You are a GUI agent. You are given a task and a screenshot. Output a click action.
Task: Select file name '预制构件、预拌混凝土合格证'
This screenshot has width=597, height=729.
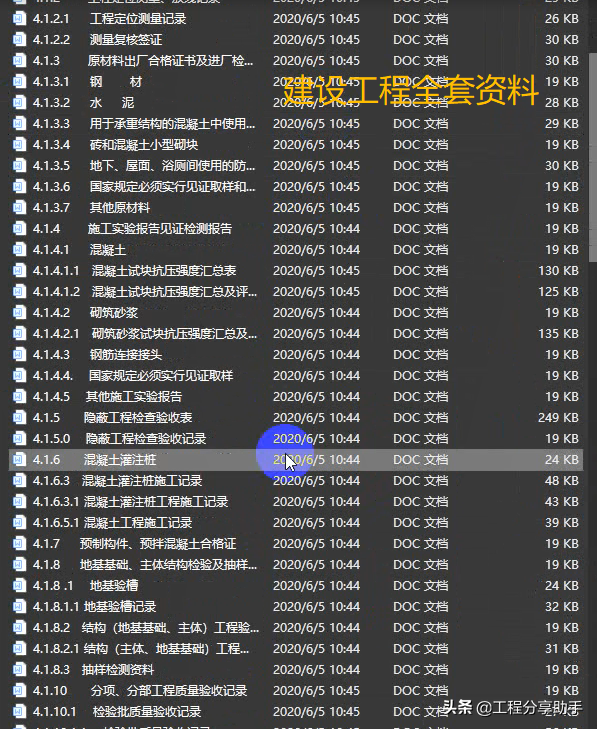pyautogui.click(x=158, y=543)
